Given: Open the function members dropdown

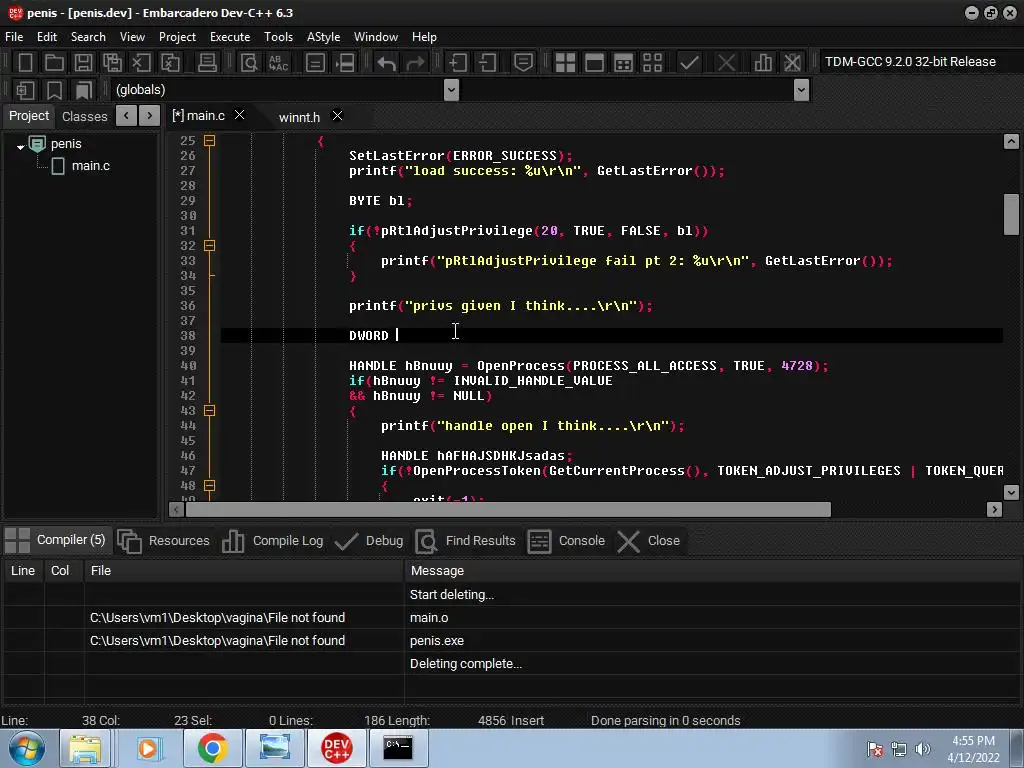Looking at the screenshot, I should [x=801, y=90].
